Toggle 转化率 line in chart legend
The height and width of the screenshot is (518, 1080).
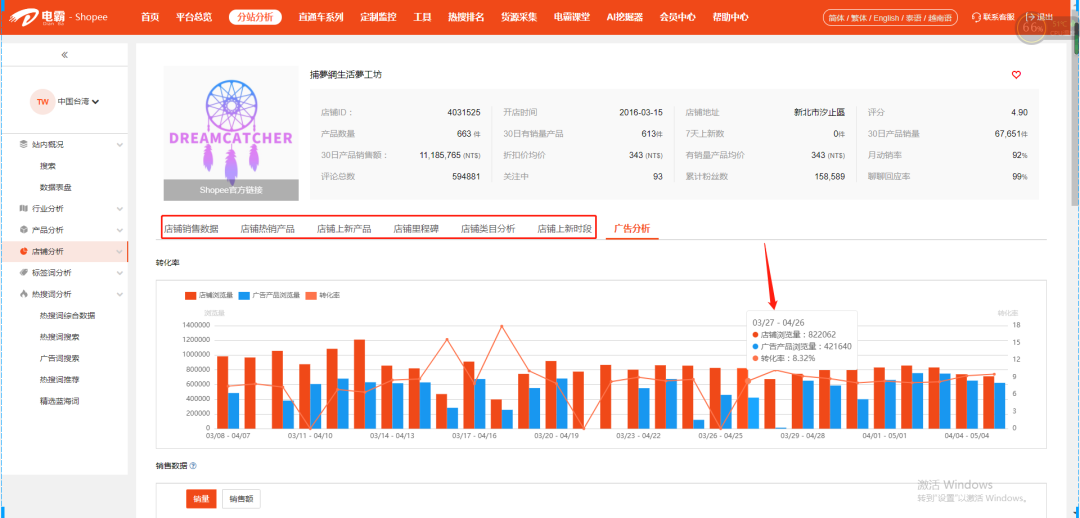pos(323,295)
